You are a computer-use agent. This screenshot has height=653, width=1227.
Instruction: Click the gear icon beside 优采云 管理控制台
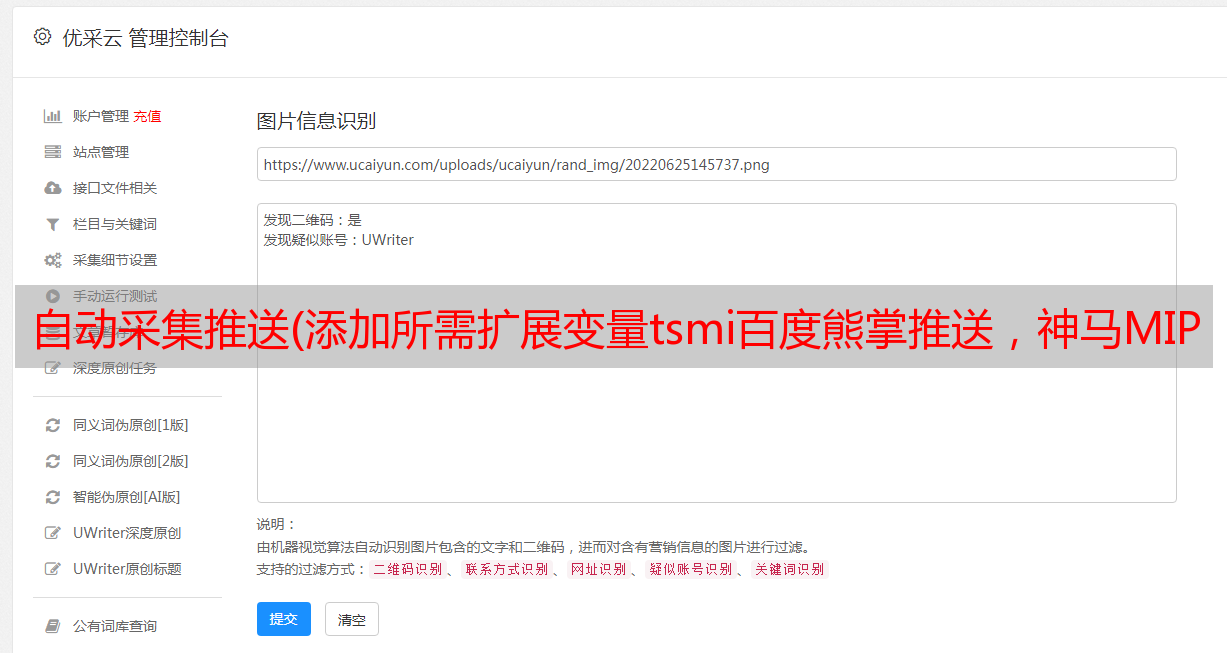tap(42, 37)
